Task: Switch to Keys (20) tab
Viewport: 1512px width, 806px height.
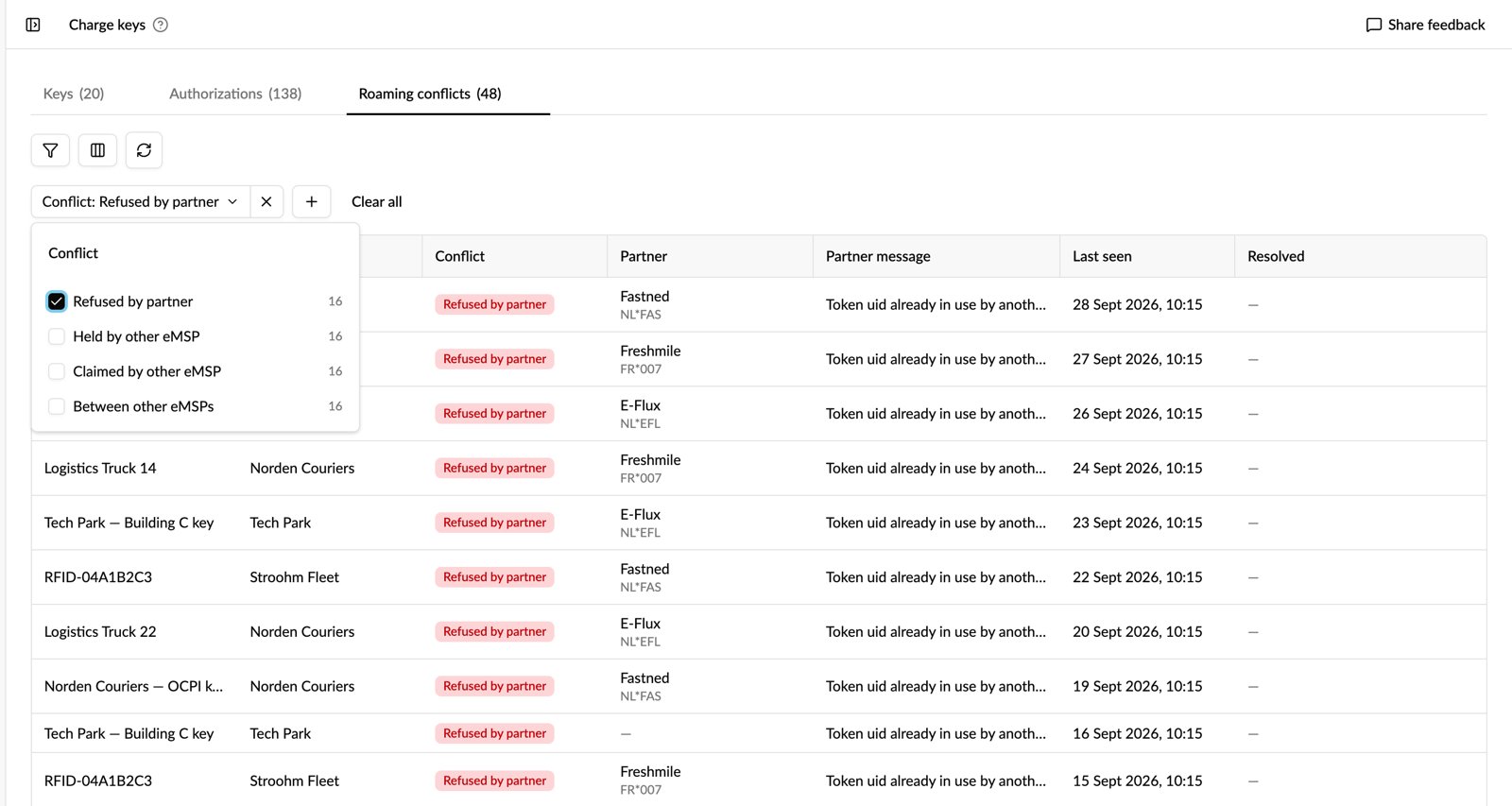Action: 74,94
